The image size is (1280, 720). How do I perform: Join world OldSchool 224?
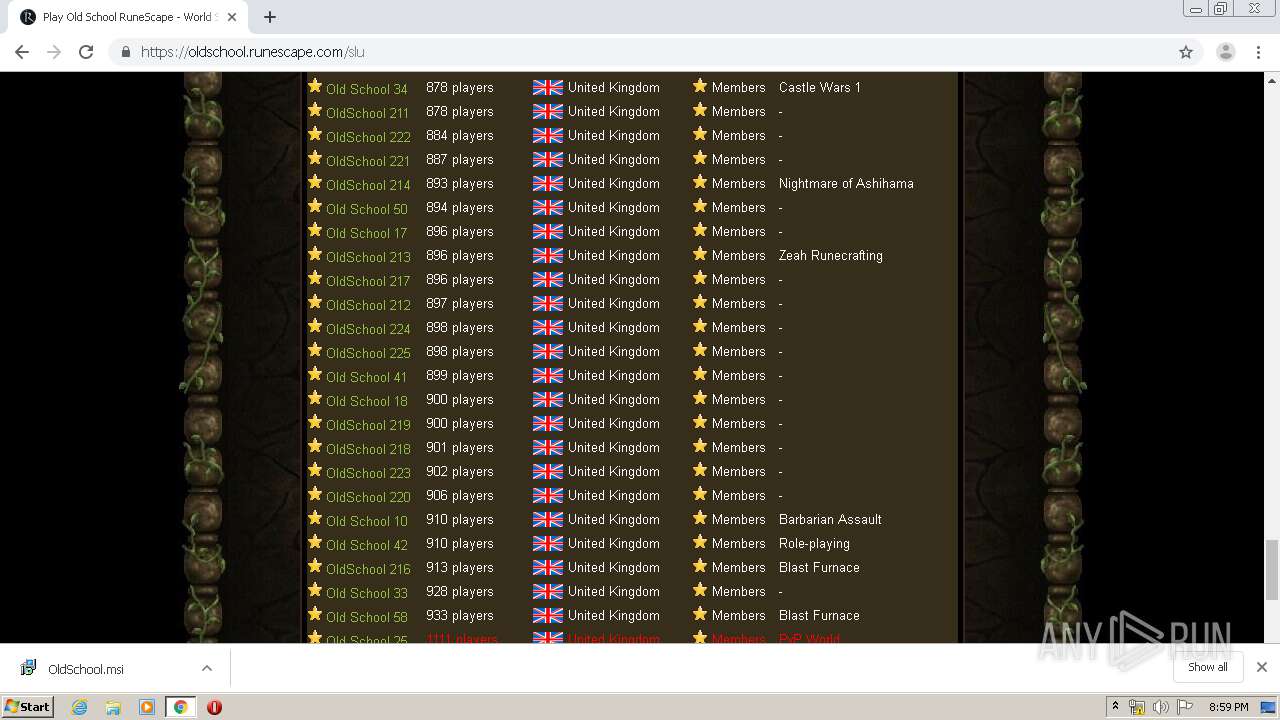coord(368,328)
